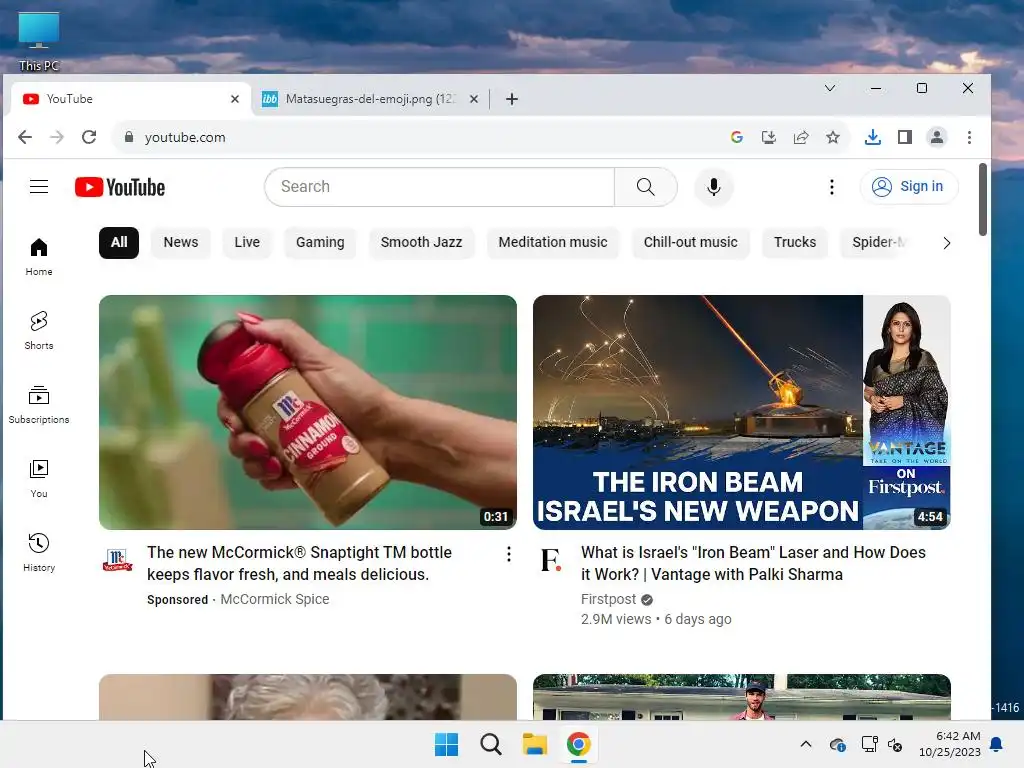Open the Windows Start menu
1024x768 pixels.
[x=447, y=744]
